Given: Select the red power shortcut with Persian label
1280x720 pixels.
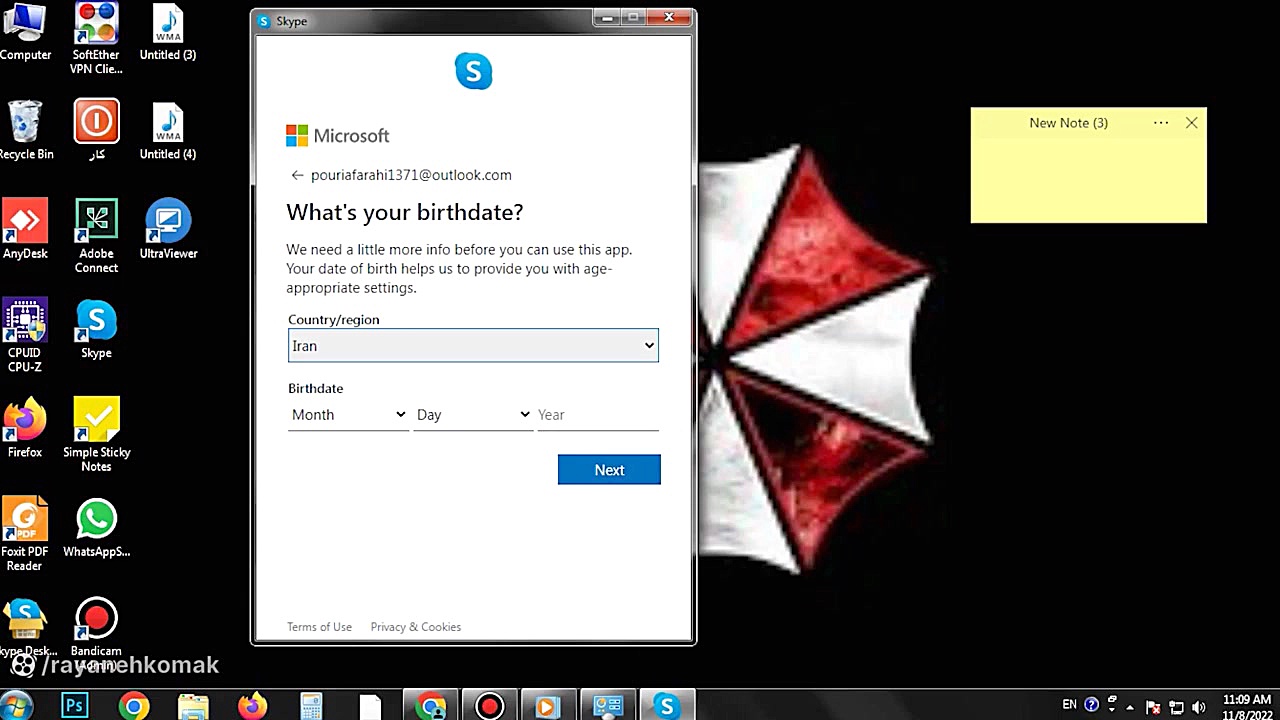Looking at the screenshot, I should point(96,131).
